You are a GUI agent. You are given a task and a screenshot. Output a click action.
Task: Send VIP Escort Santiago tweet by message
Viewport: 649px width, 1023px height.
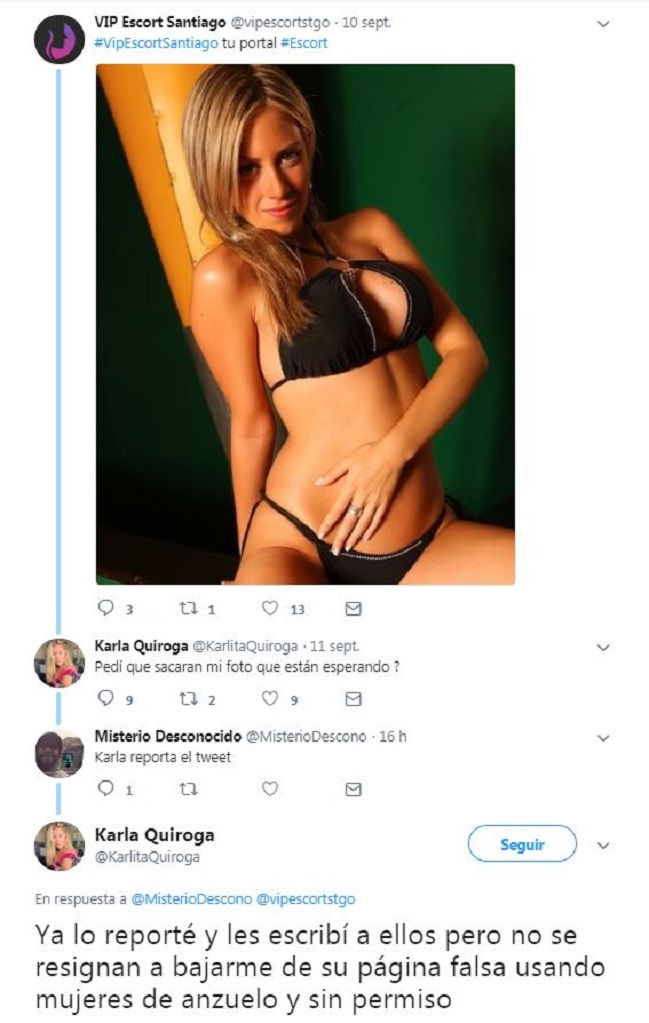click(352, 608)
